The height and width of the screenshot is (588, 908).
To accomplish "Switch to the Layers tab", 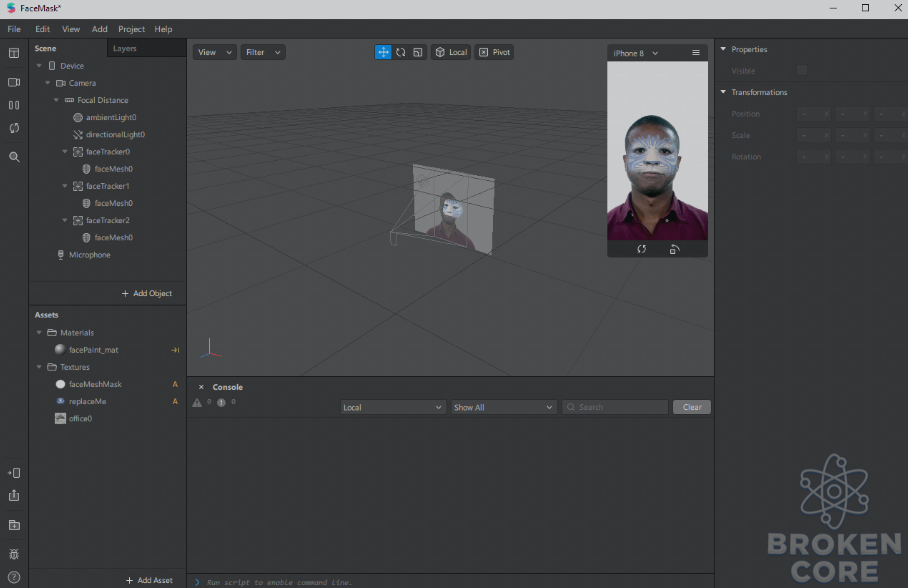I will [x=125, y=49].
